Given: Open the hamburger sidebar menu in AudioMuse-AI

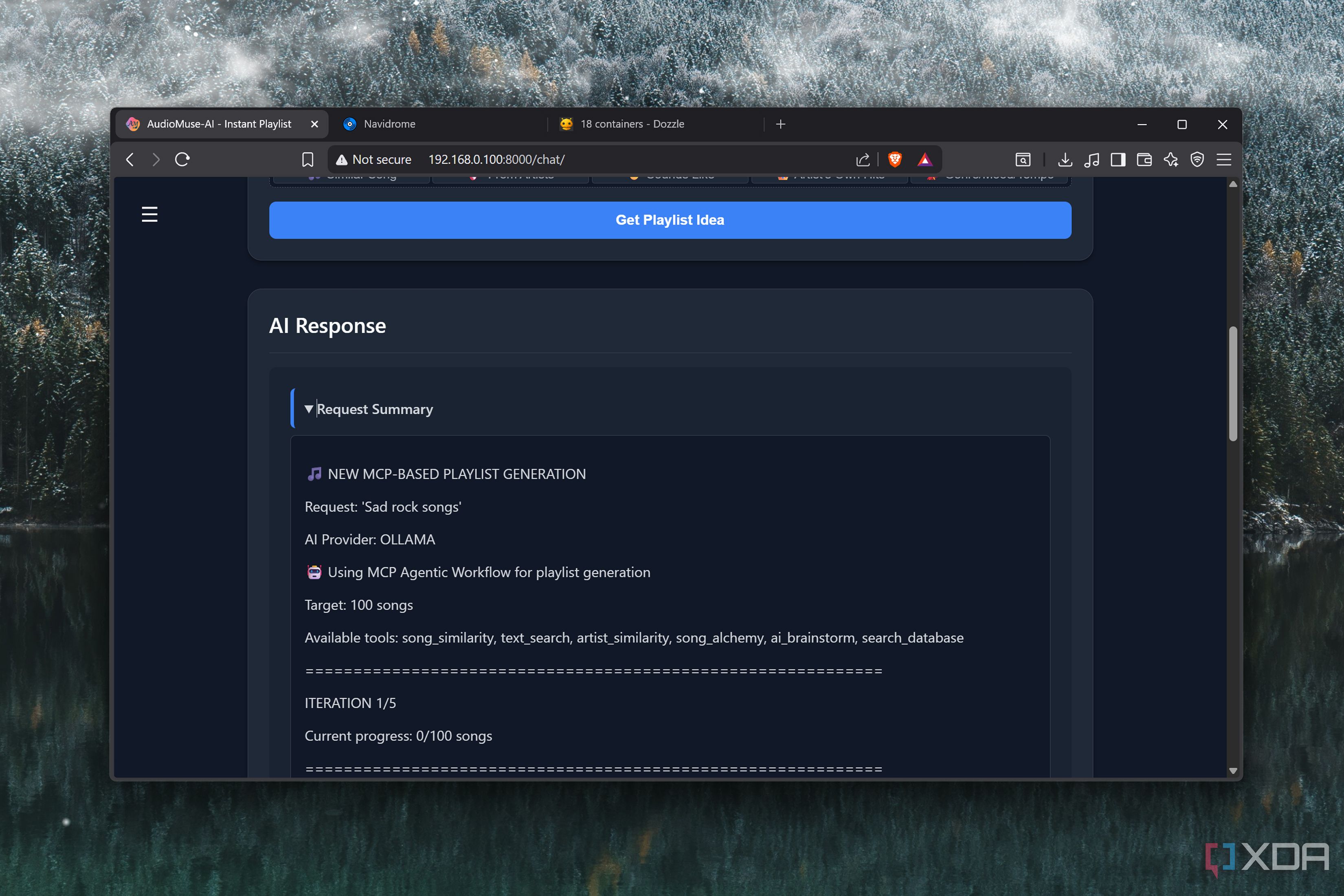Looking at the screenshot, I should click(150, 214).
